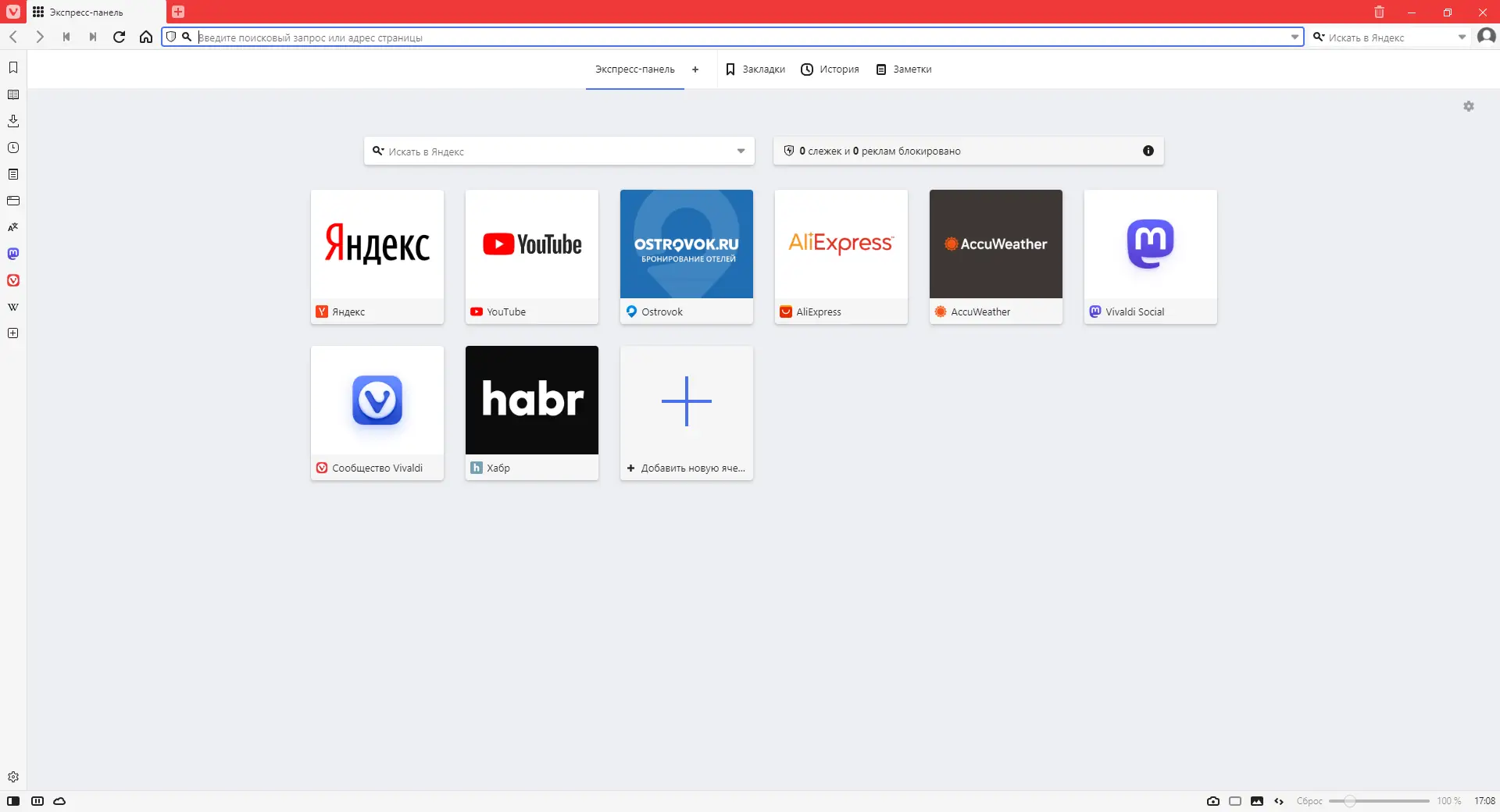Open page actions in status bar
The height and width of the screenshot is (812, 1500).
point(1279,801)
